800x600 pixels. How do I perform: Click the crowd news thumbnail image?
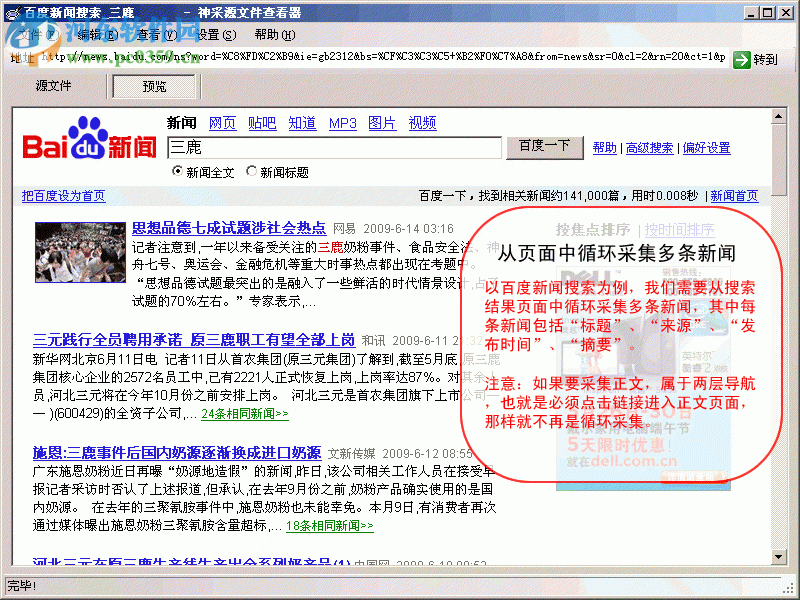80,252
